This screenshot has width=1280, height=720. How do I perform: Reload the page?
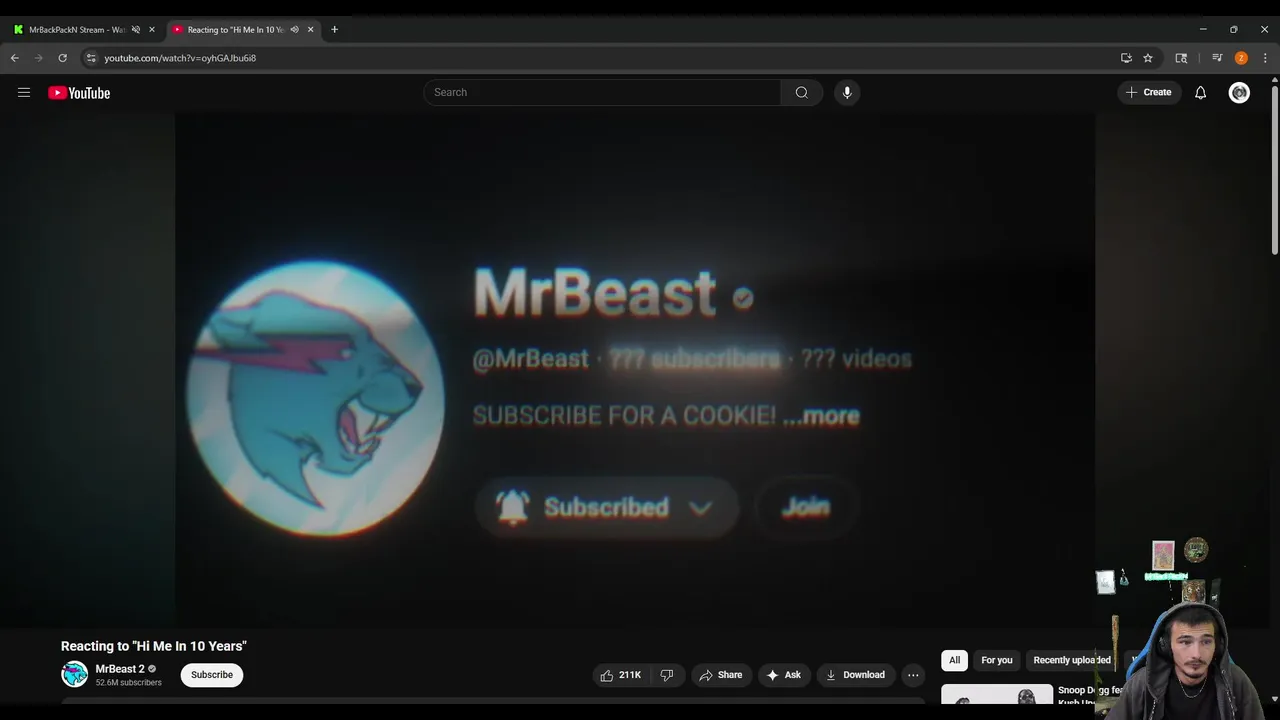[62, 58]
